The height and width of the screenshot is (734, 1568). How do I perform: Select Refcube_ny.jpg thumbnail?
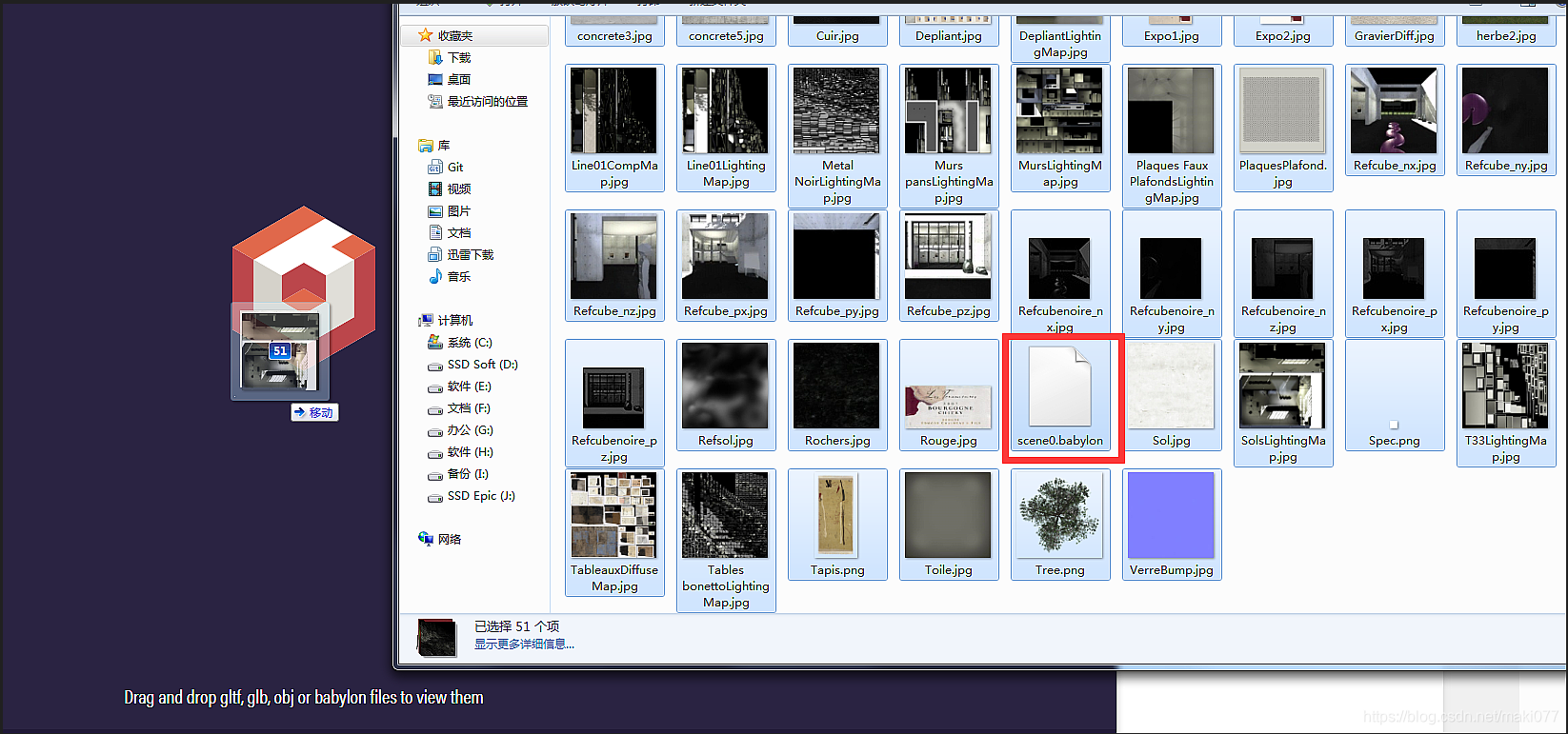click(1505, 110)
